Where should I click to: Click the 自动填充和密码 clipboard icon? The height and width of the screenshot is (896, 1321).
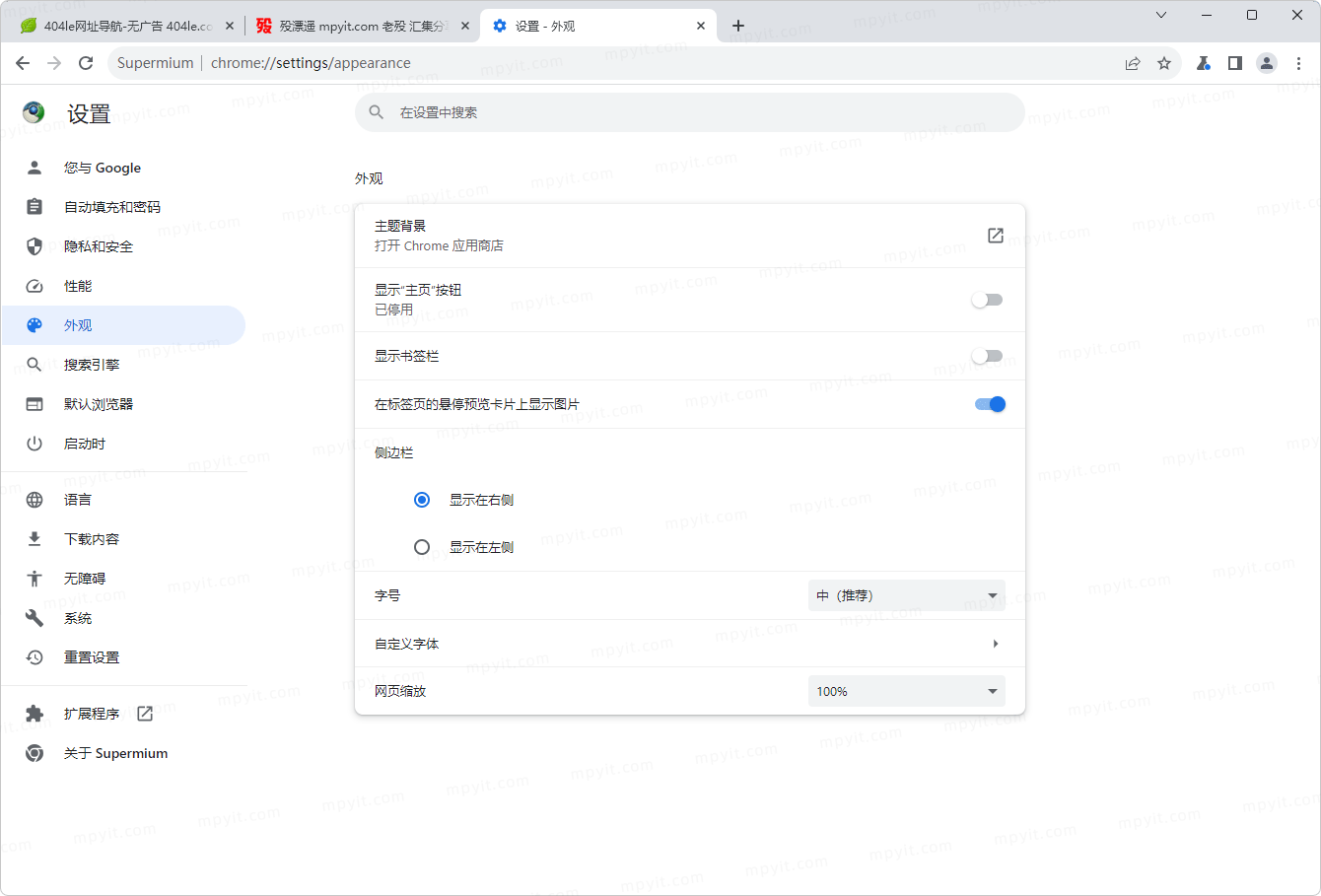[35, 207]
